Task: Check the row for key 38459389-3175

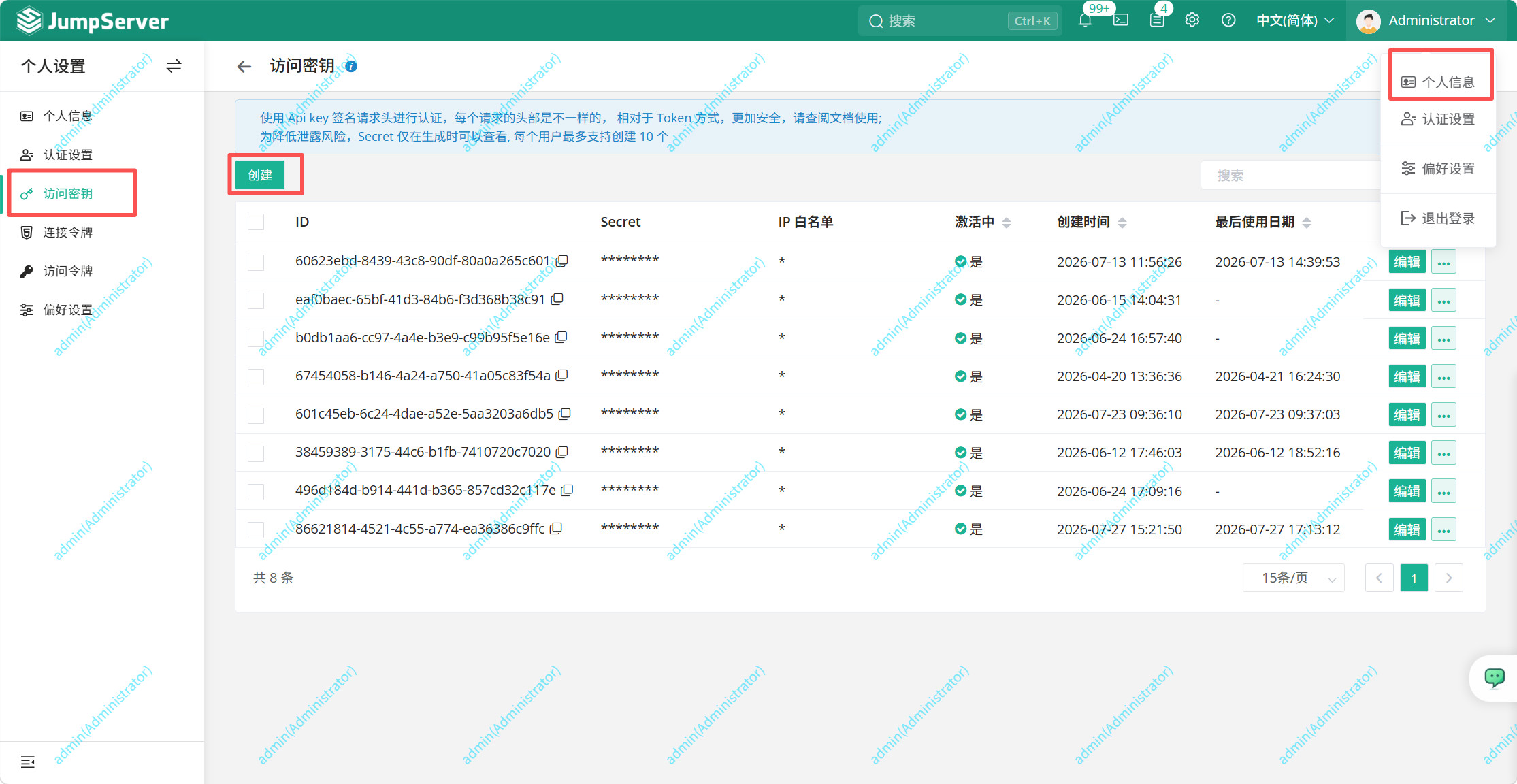Action: pyautogui.click(x=256, y=453)
